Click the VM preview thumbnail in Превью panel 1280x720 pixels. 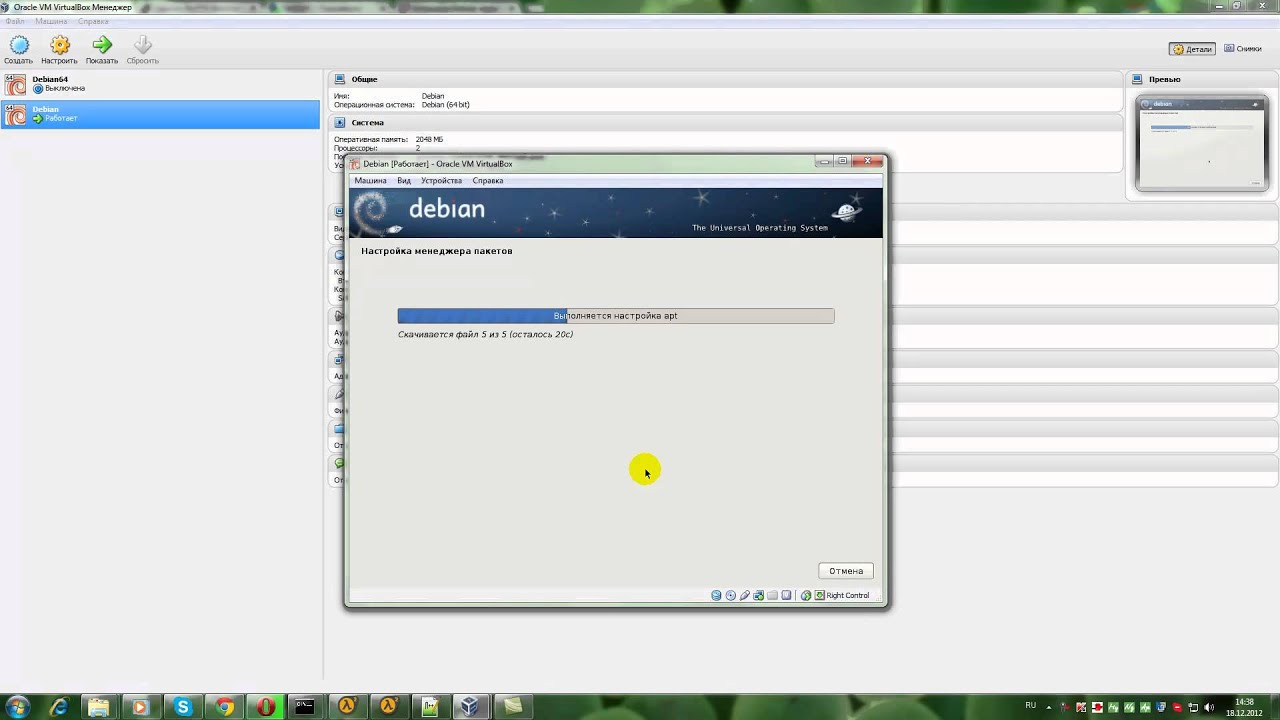1202,143
